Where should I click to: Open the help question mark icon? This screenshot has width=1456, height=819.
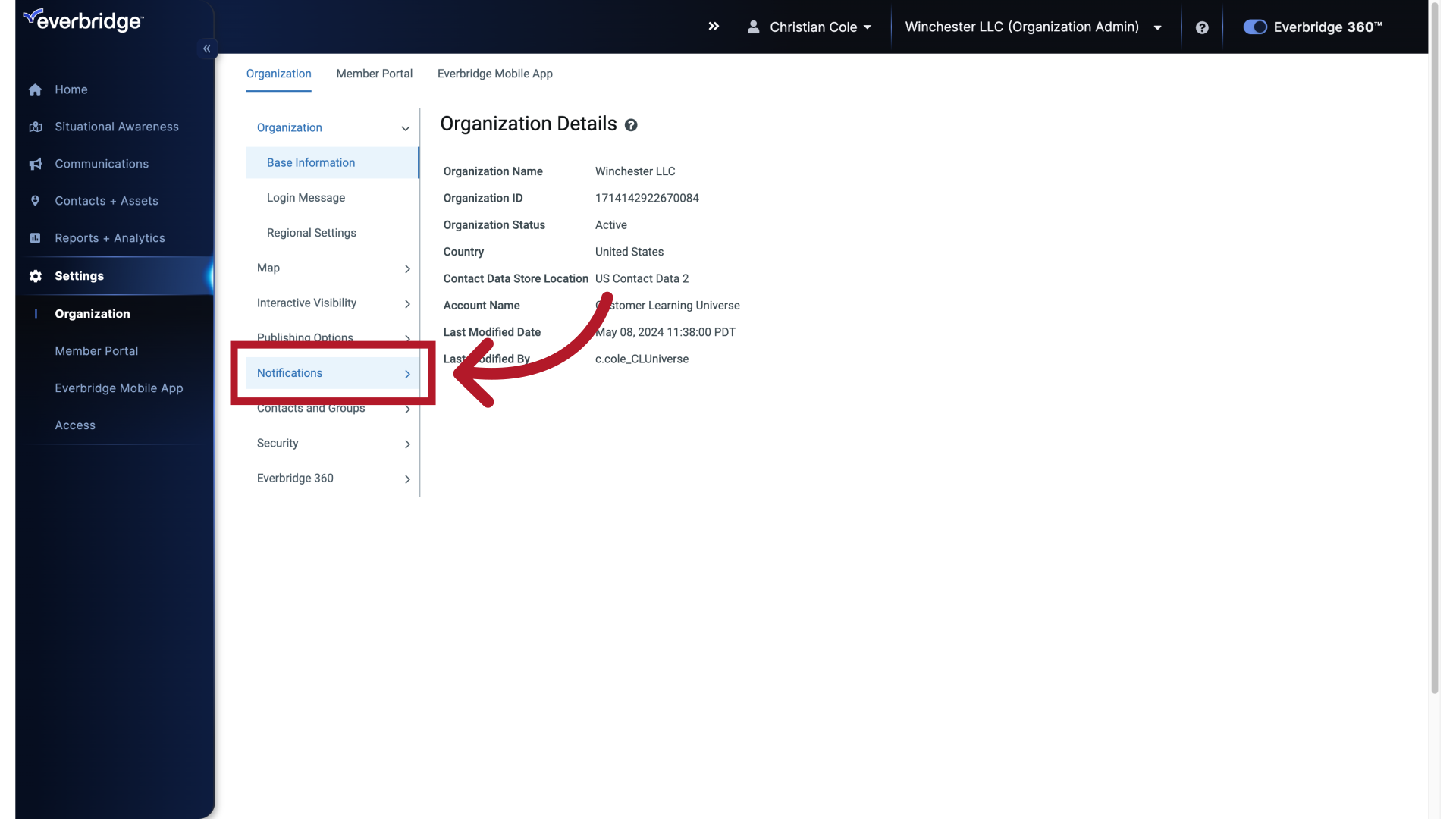[x=1202, y=27]
